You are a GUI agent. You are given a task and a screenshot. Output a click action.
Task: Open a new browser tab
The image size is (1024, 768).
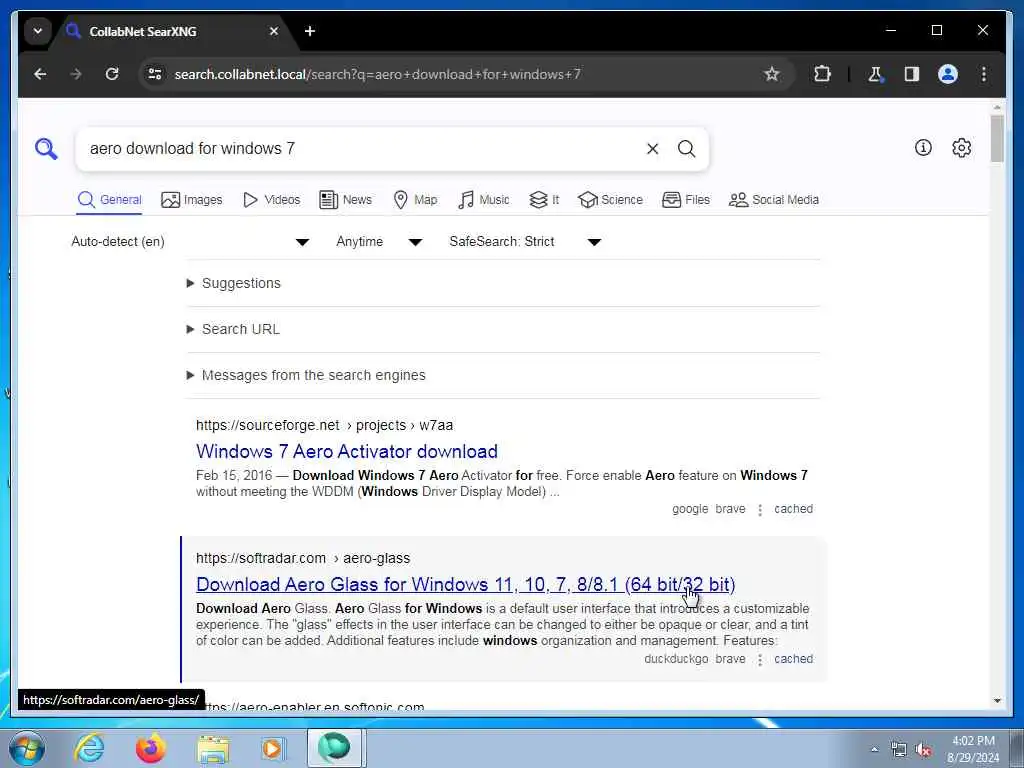[x=310, y=31]
